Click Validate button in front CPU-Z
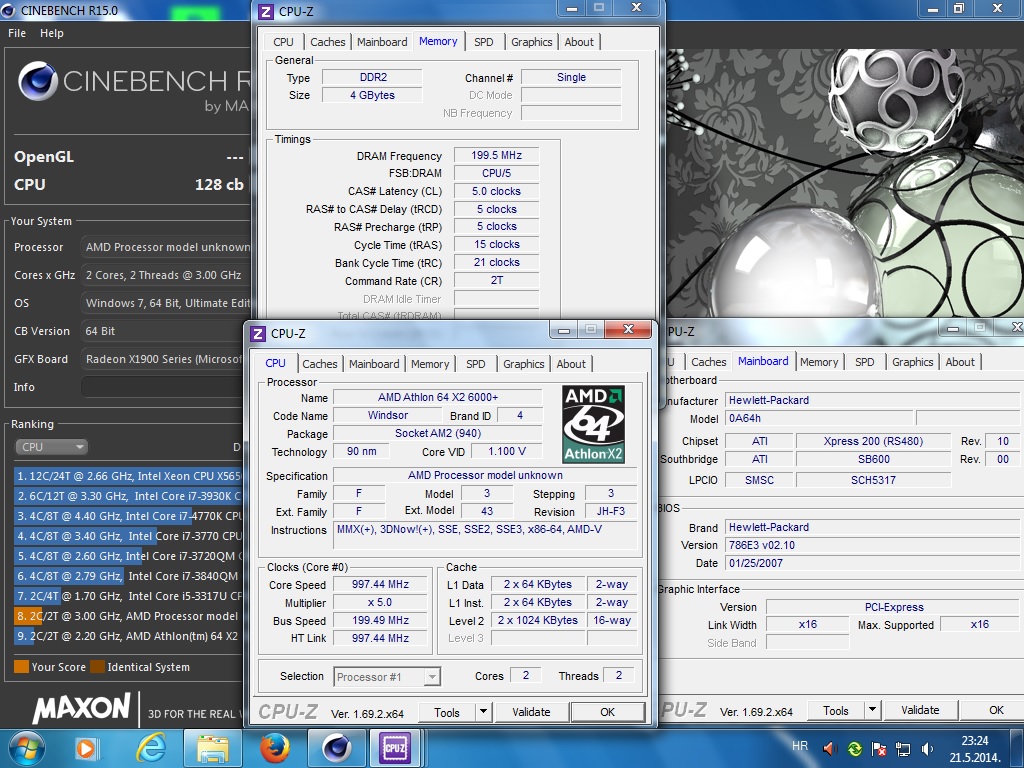This screenshot has height=768, width=1024. pos(531,712)
